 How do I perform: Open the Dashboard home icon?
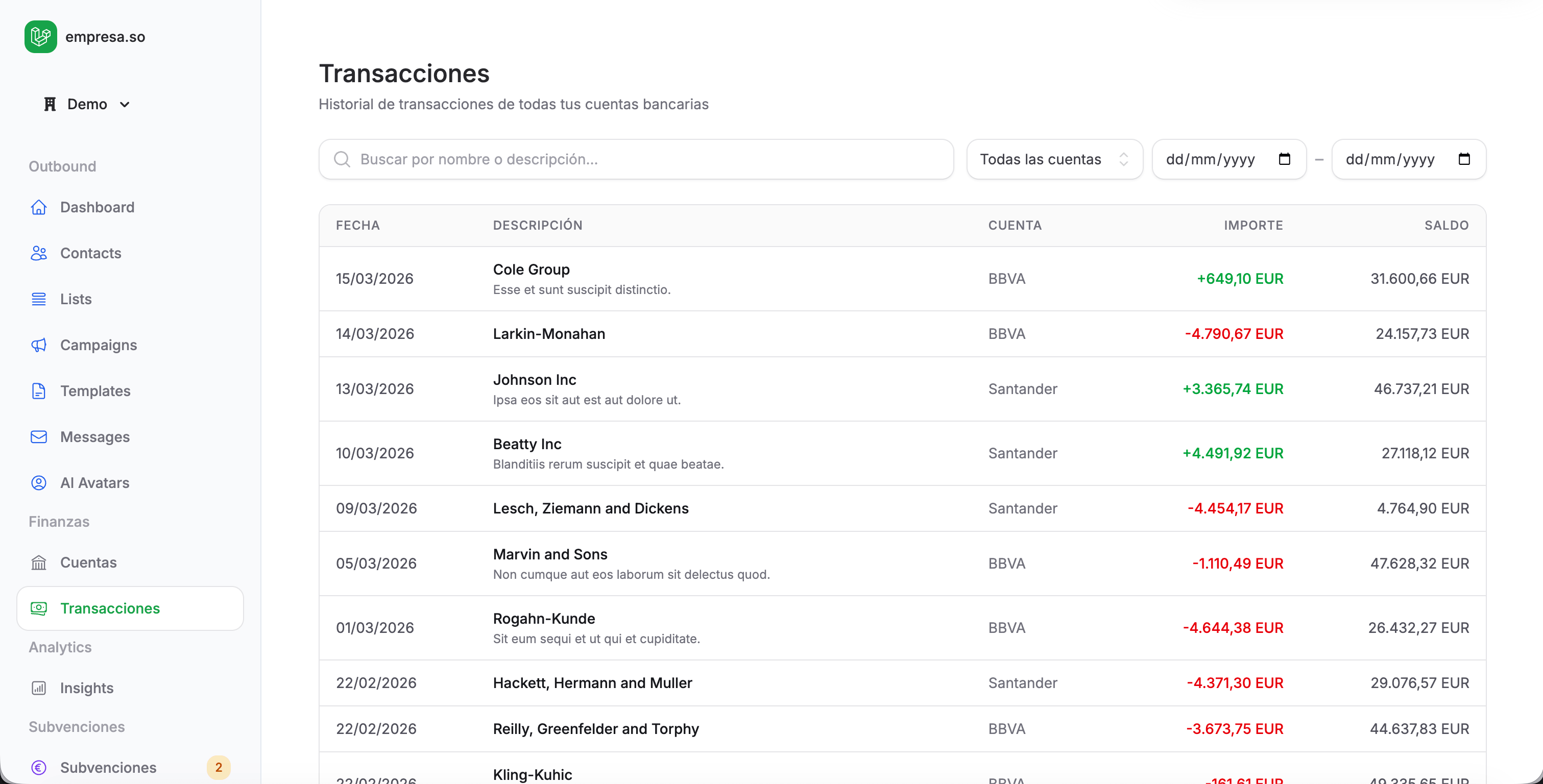click(x=39, y=207)
